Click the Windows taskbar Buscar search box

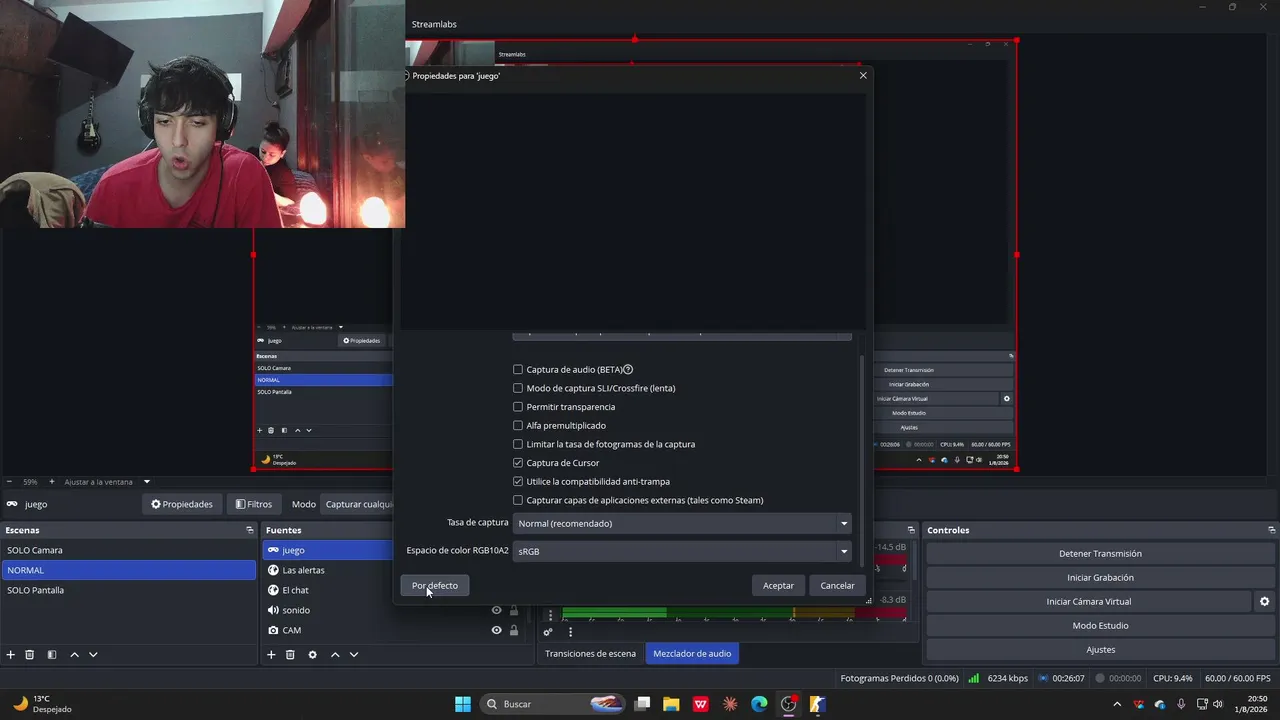[553, 704]
